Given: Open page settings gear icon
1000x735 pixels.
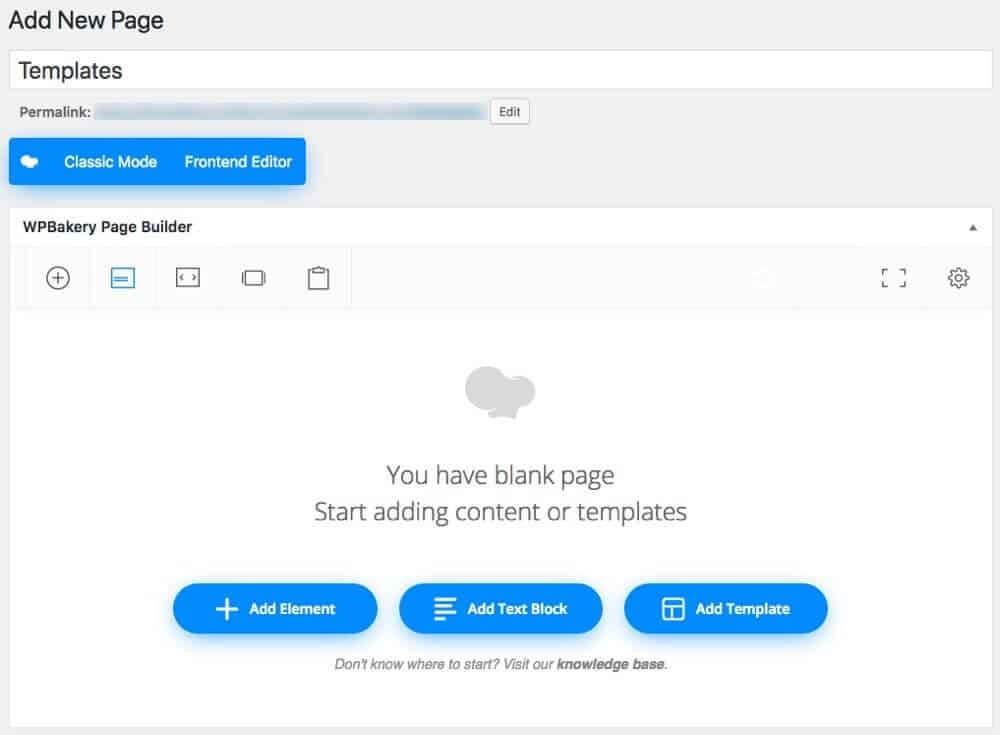Looking at the screenshot, I should coord(958,278).
